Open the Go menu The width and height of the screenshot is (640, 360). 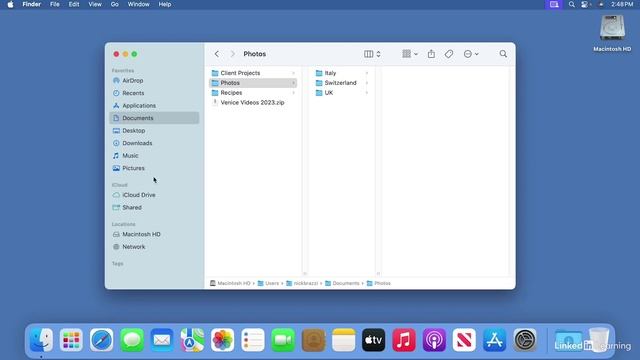click(115, 4)
